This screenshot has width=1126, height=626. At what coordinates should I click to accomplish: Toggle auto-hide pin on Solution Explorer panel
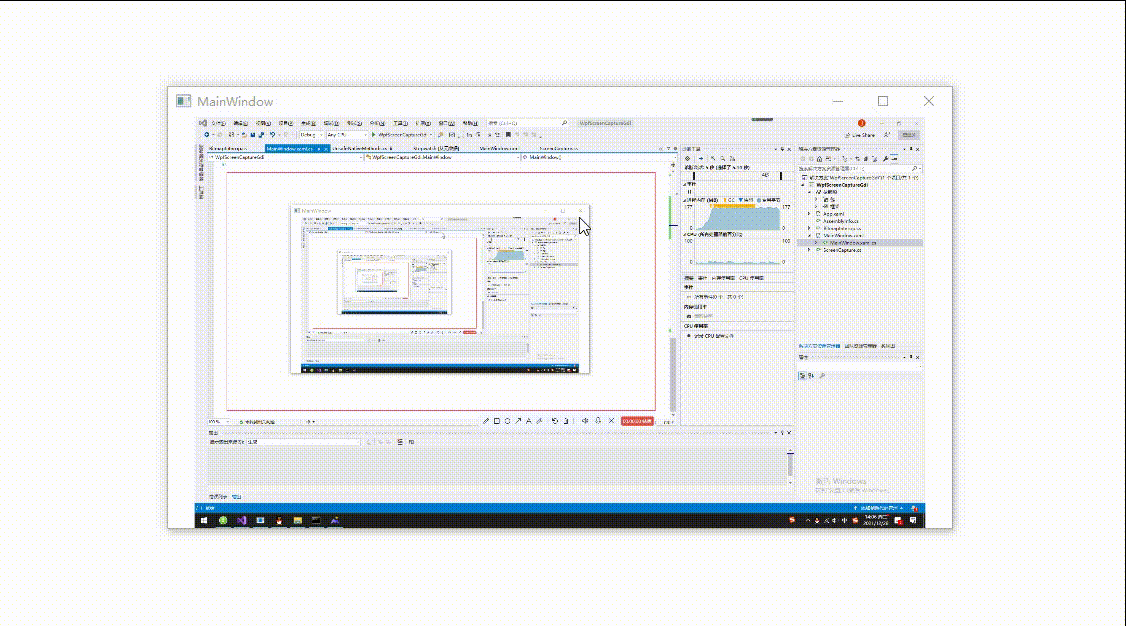click(911, 149)
